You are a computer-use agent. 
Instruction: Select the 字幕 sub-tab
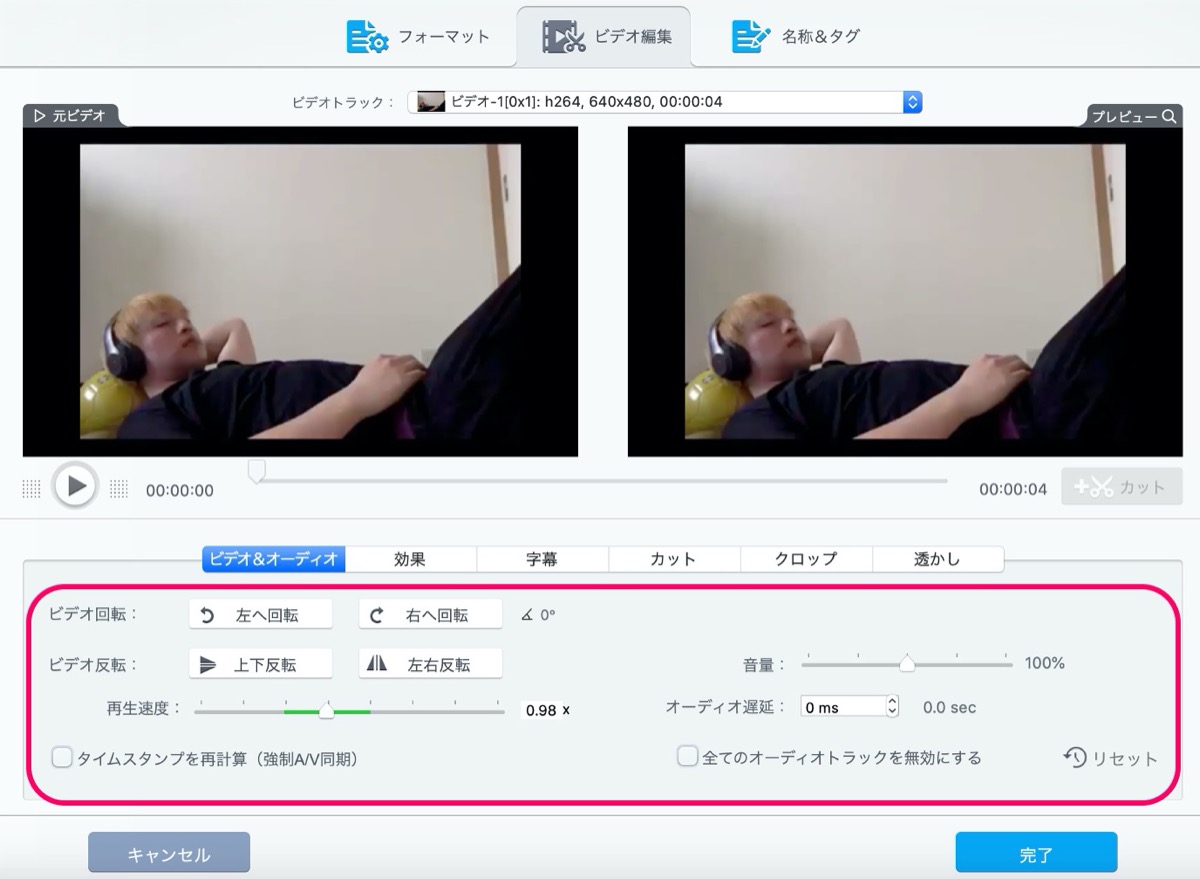click(542, 559)
